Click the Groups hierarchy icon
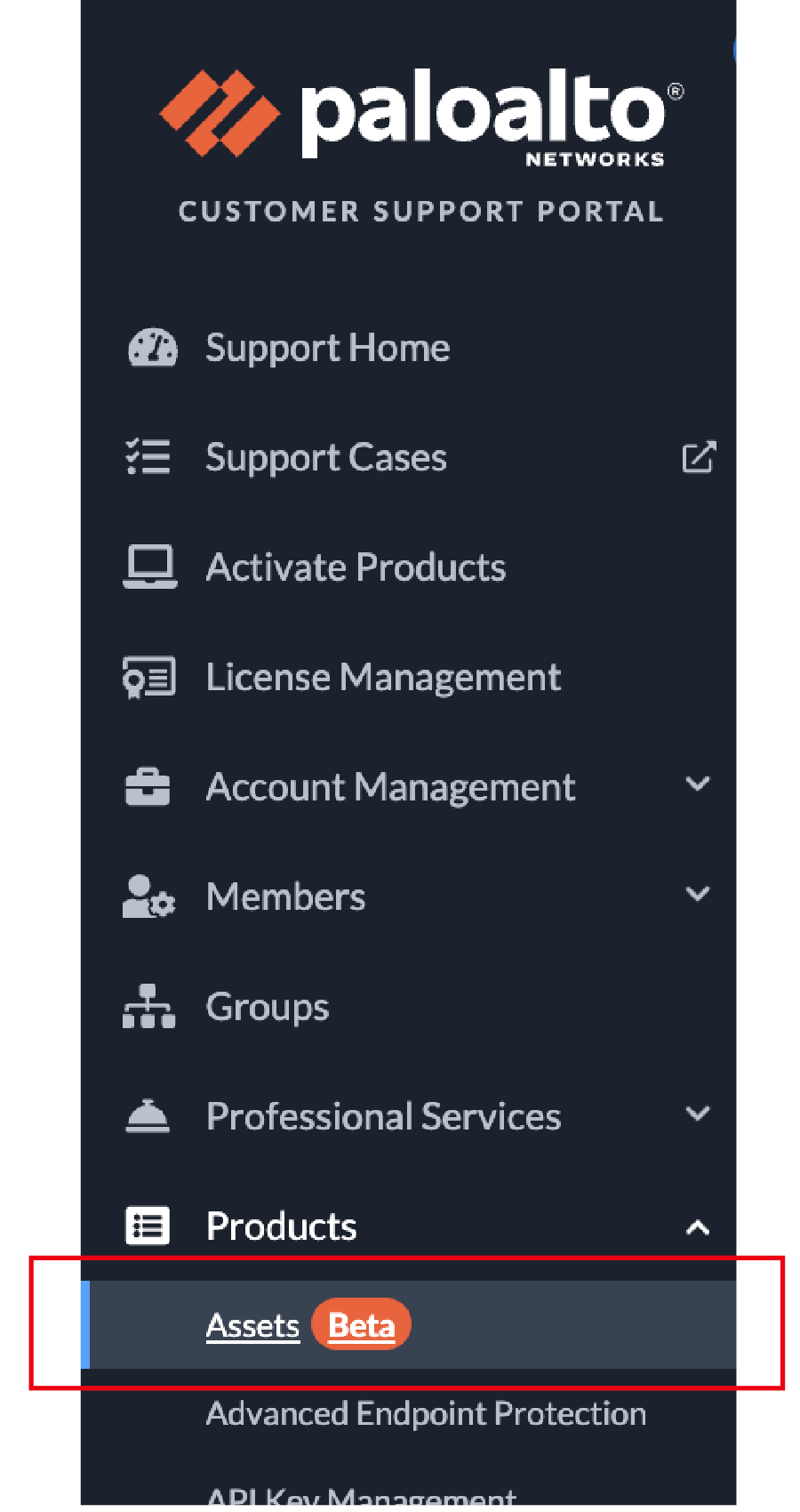Screen dimensions: 800x1512 (x=148, y=1007)
